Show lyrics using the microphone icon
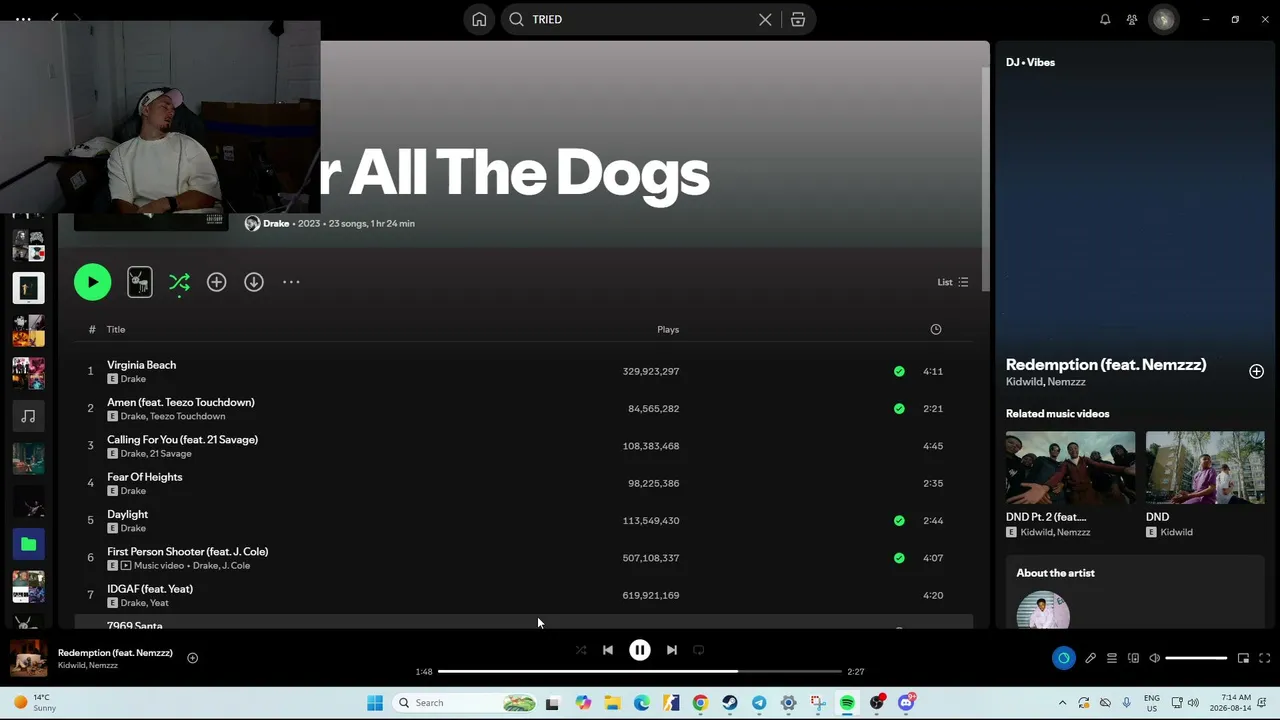Viewport: 1280px width, 720px height. [x=1090, y=658]
